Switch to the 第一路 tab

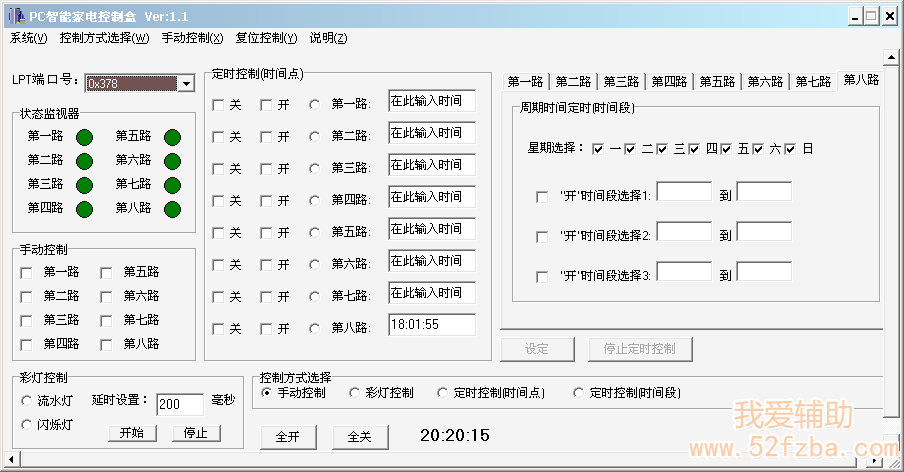coord(525,82)
